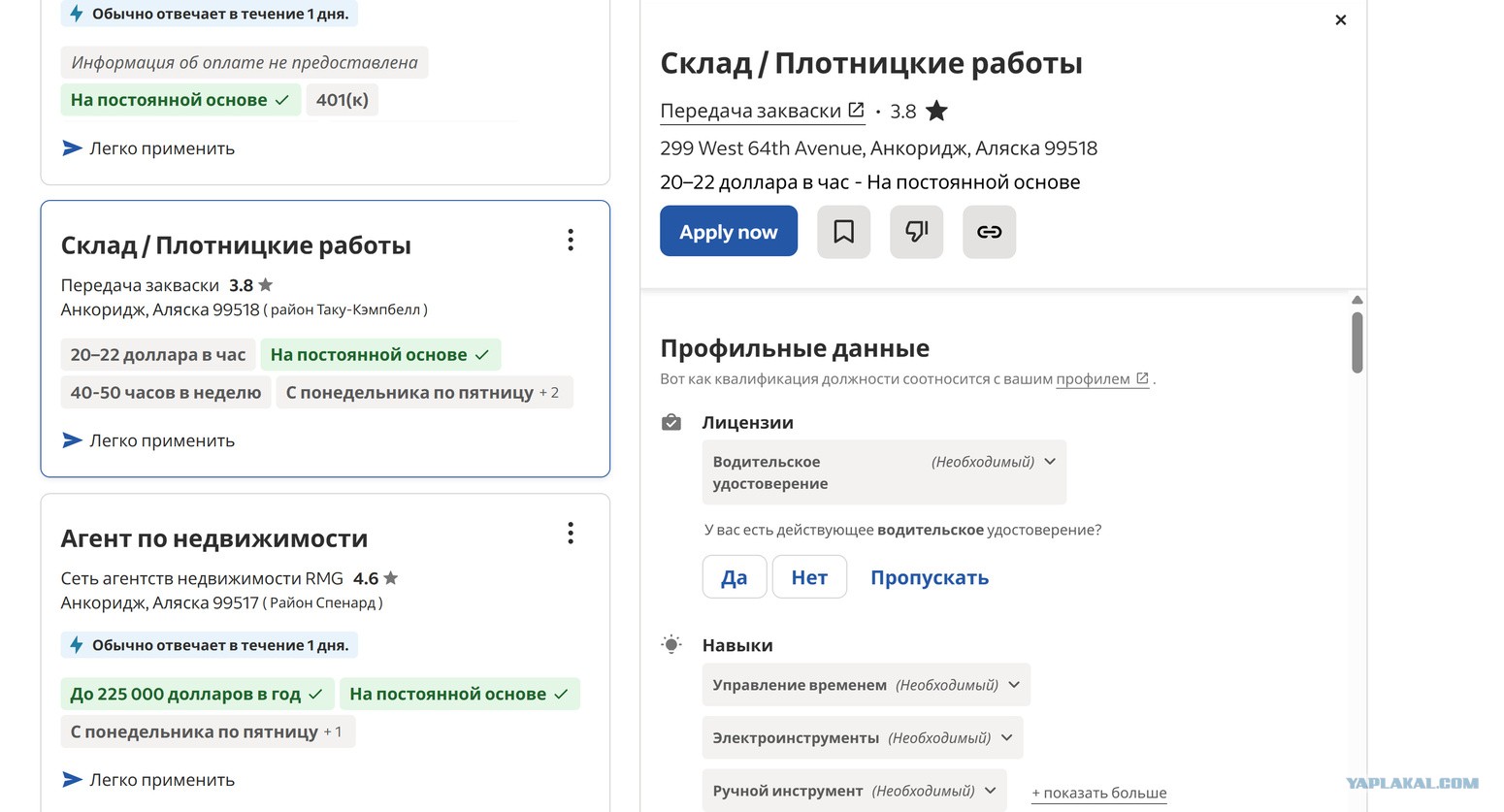
Task: Click До 225 000 долларов в год tag
Action: (x=197, y=694)
